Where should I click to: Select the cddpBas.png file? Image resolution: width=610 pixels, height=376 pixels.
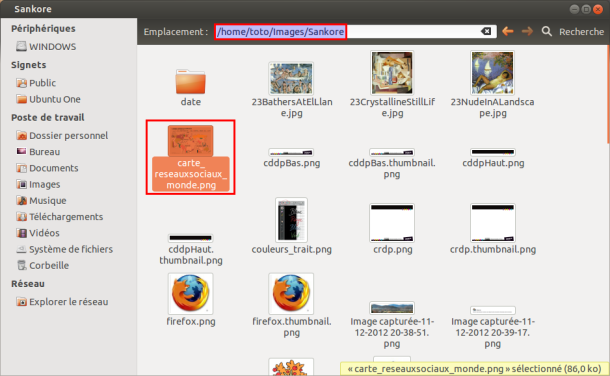point(292,158)
